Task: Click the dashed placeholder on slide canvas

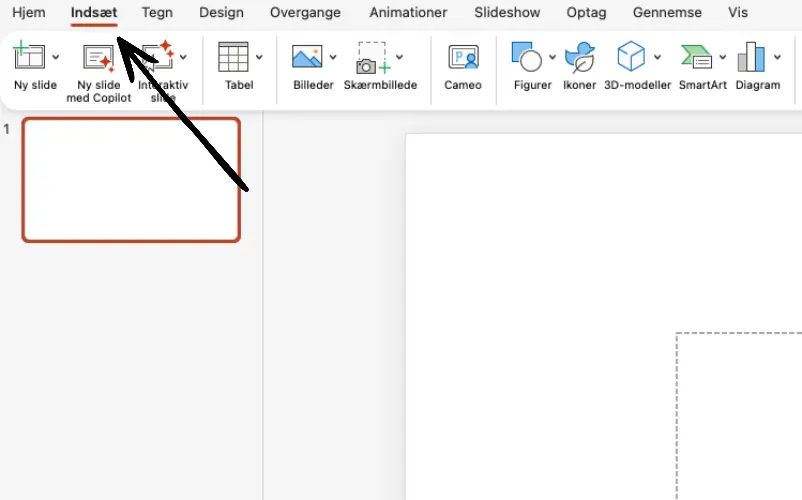Action: pos(739,416)
